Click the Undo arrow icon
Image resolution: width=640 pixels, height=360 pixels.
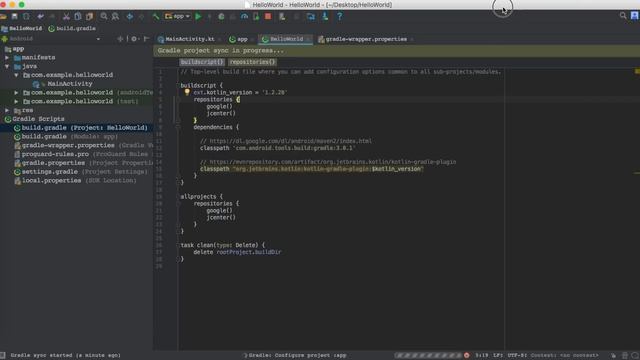pyautogui.click(x=40, y=17)
